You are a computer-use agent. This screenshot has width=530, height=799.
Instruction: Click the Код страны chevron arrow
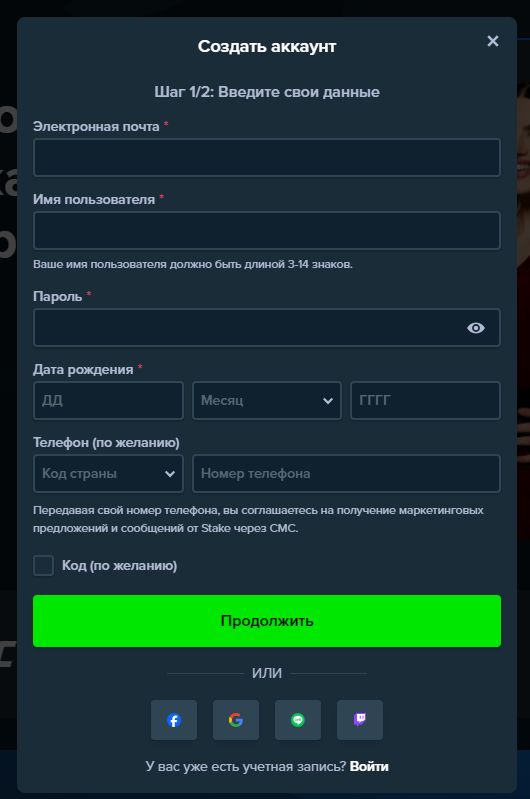170,474
